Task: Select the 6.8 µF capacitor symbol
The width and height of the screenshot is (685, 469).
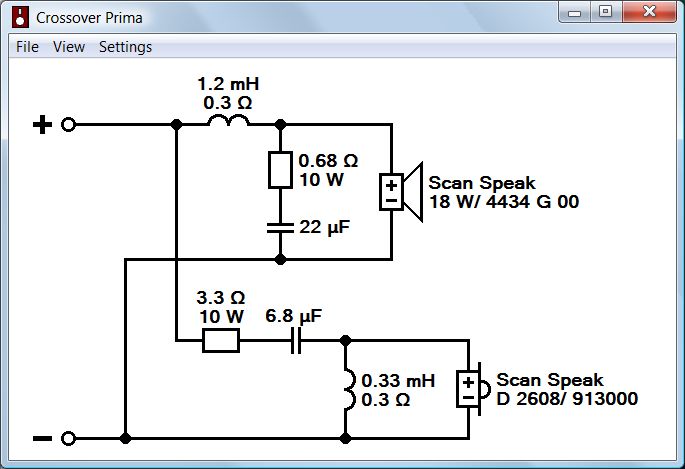Action: point(296,341)
